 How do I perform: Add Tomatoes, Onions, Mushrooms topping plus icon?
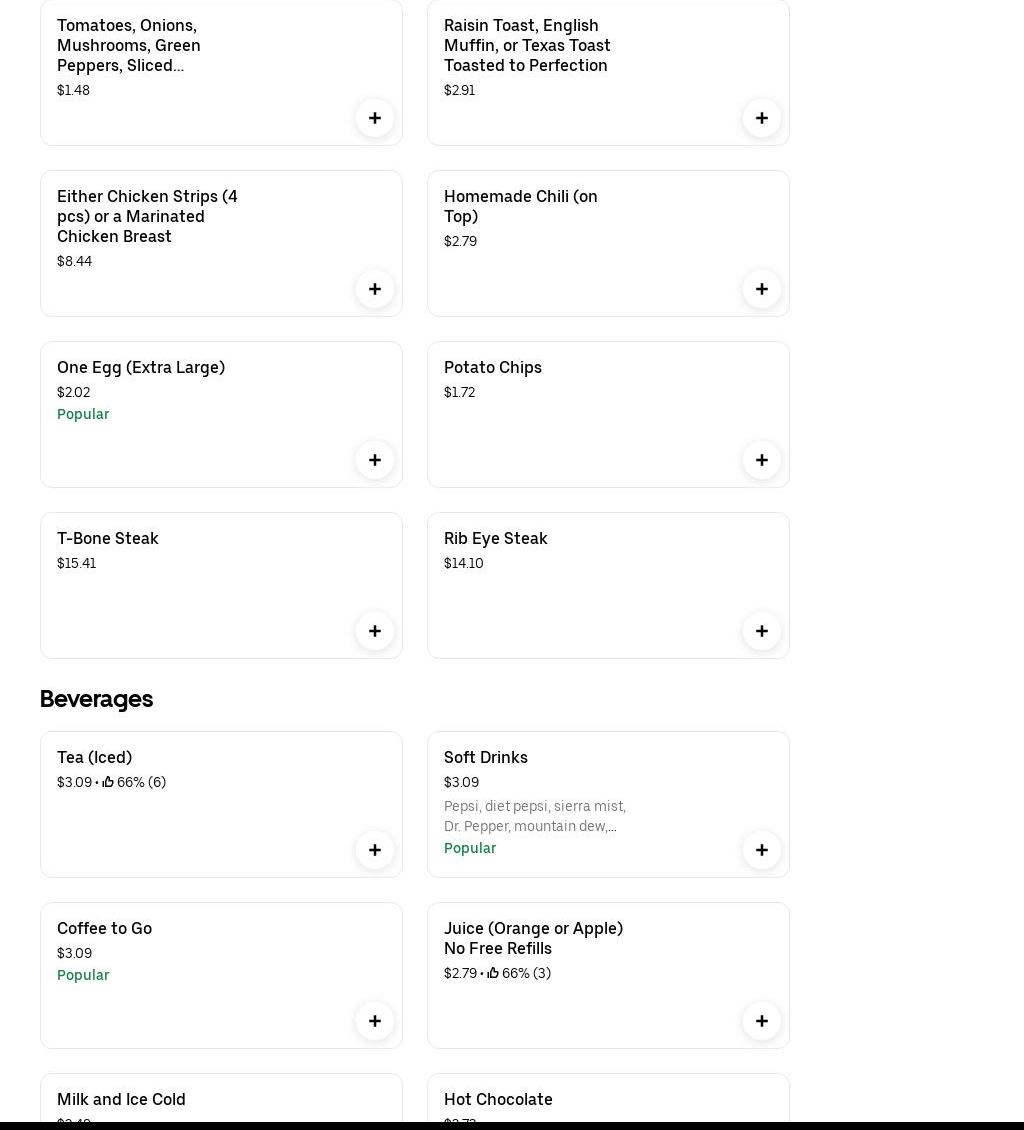pyautogui.click(x=375, y=118)
